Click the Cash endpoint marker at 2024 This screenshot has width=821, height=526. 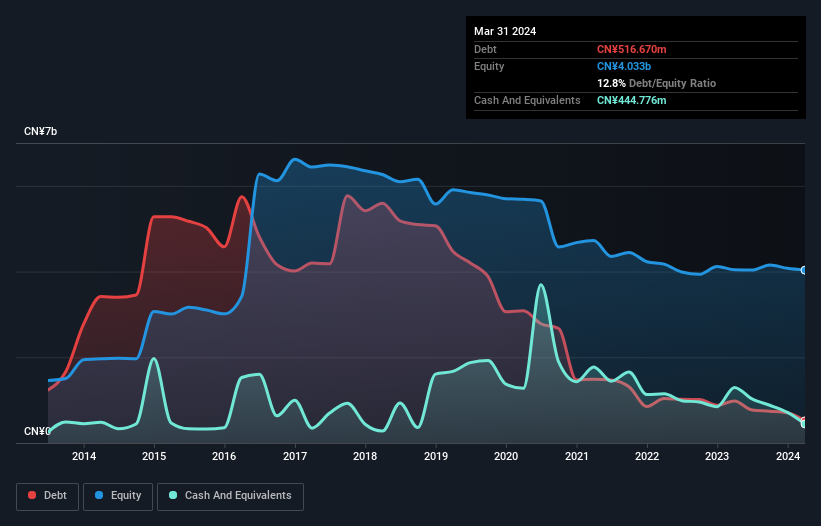(804, 424)
